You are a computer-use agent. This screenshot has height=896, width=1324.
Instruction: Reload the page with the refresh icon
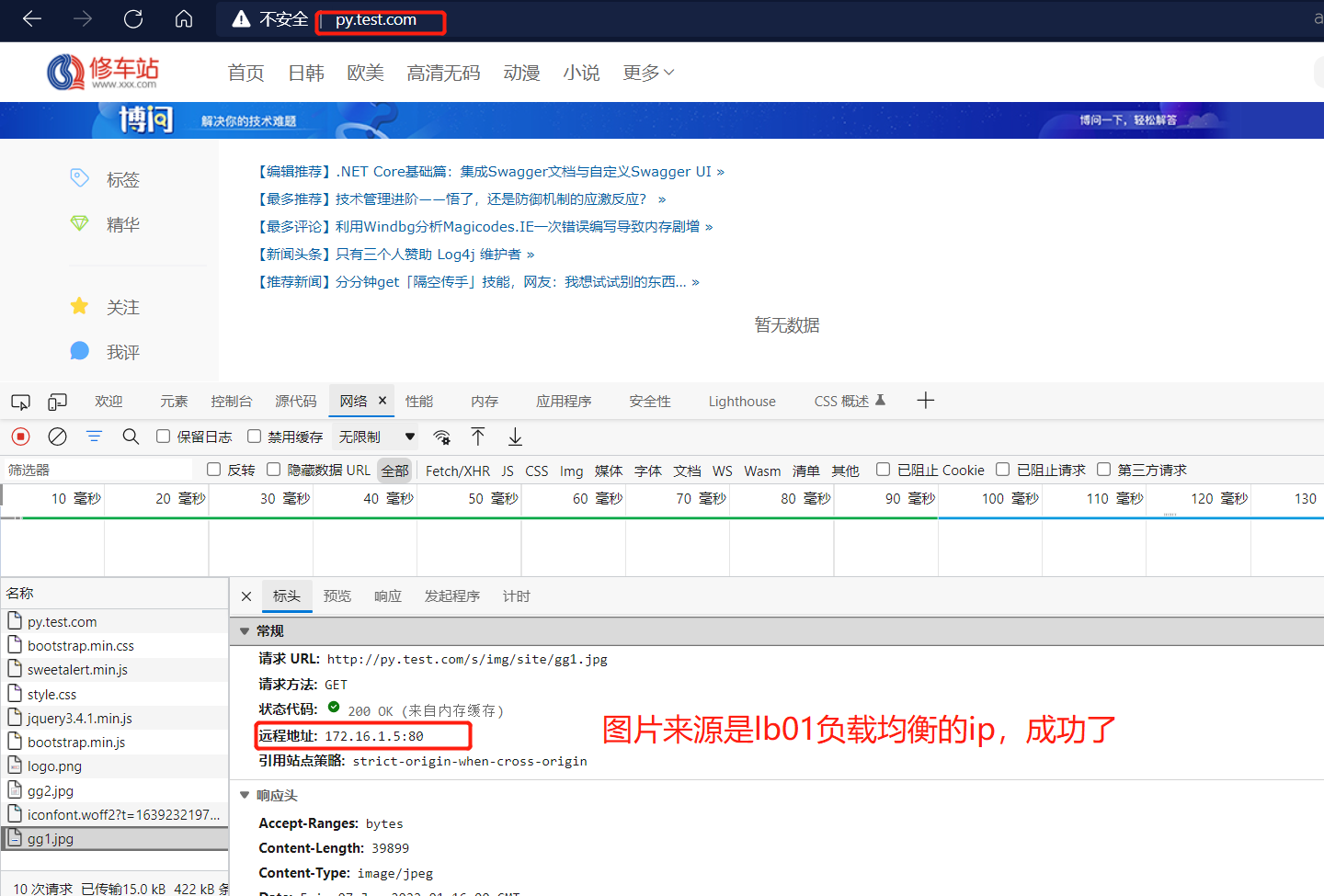(133, 18)
